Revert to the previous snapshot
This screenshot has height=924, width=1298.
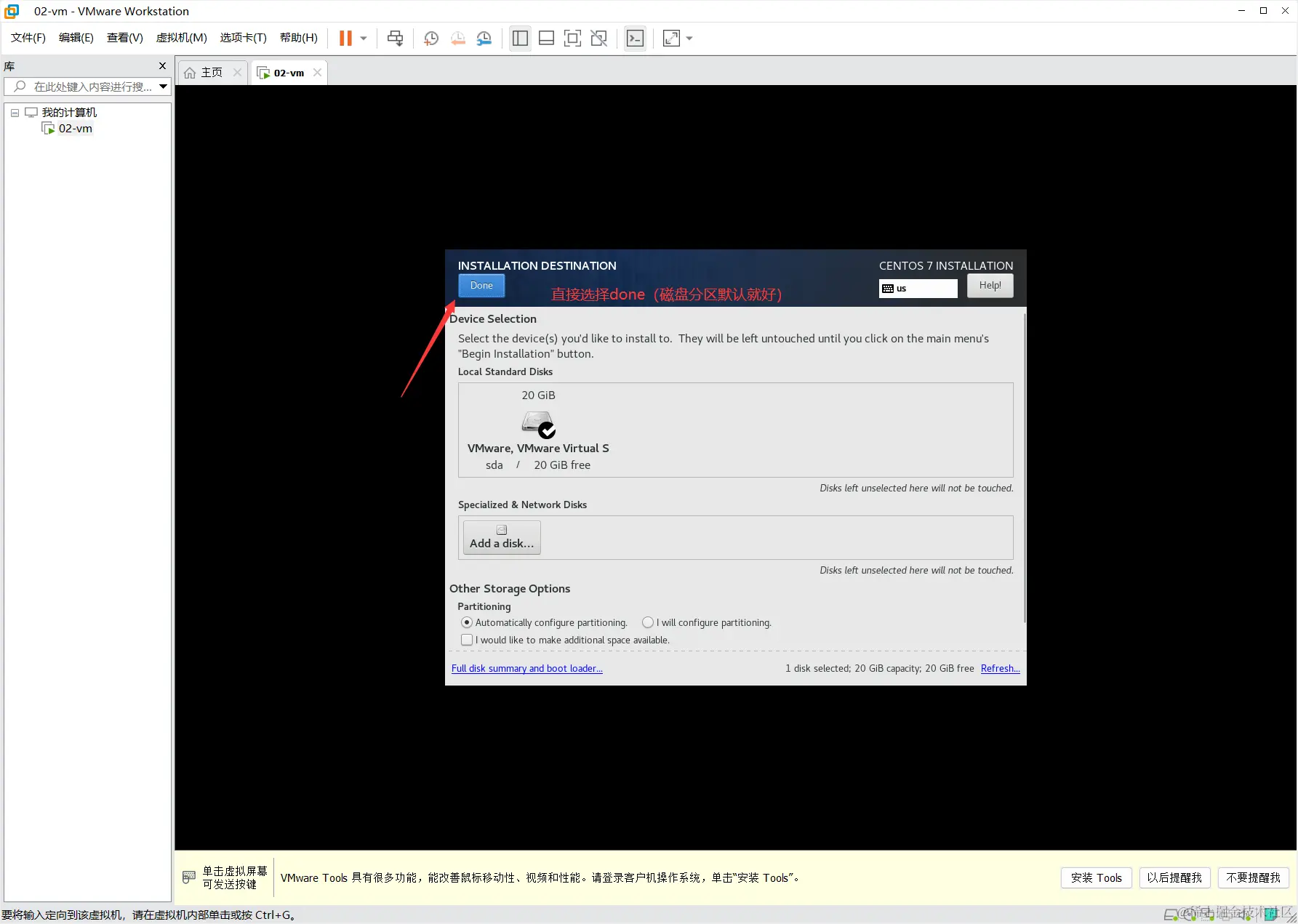pos(457,39)
